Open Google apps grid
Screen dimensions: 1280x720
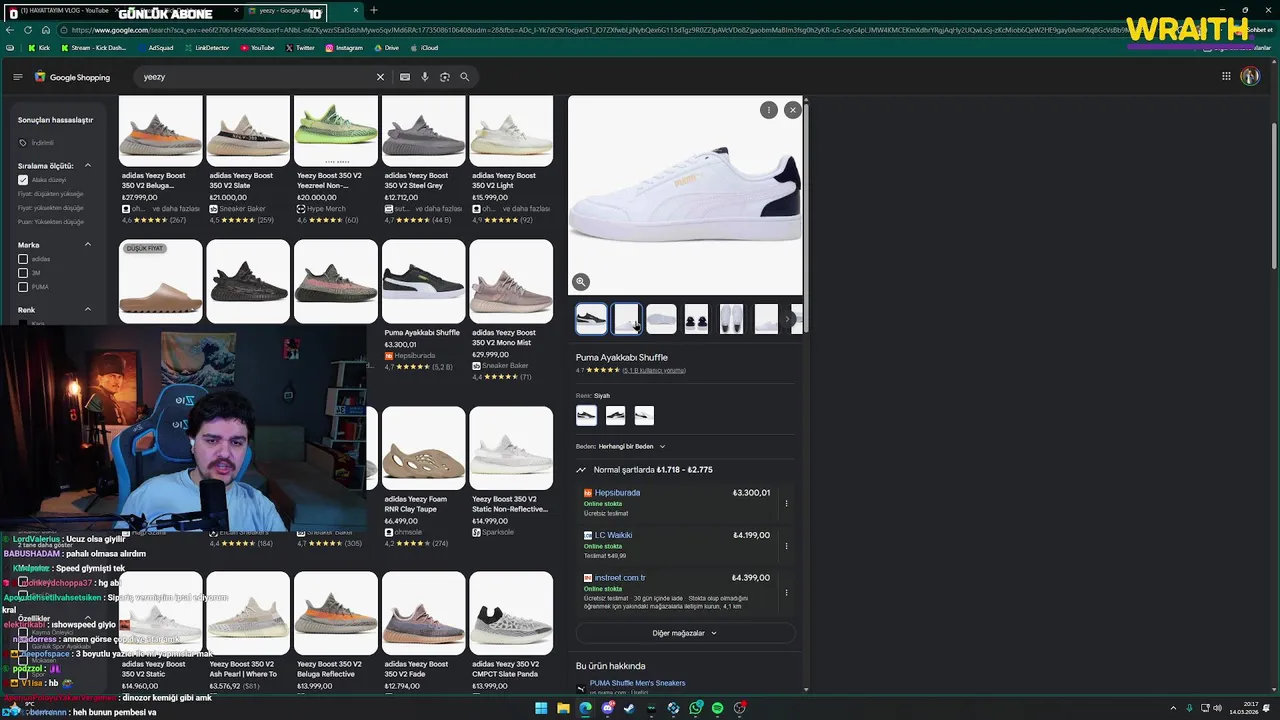[1226, 76]
